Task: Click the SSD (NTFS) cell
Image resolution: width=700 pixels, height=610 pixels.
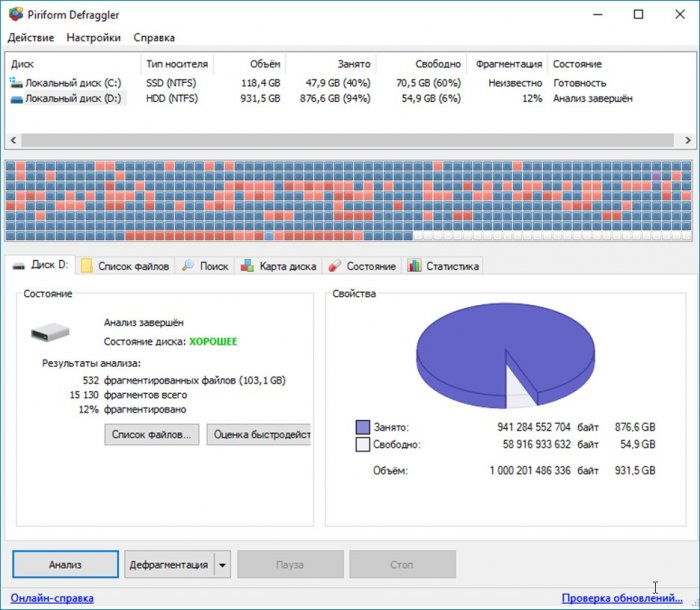Action: tap(171, 83)
